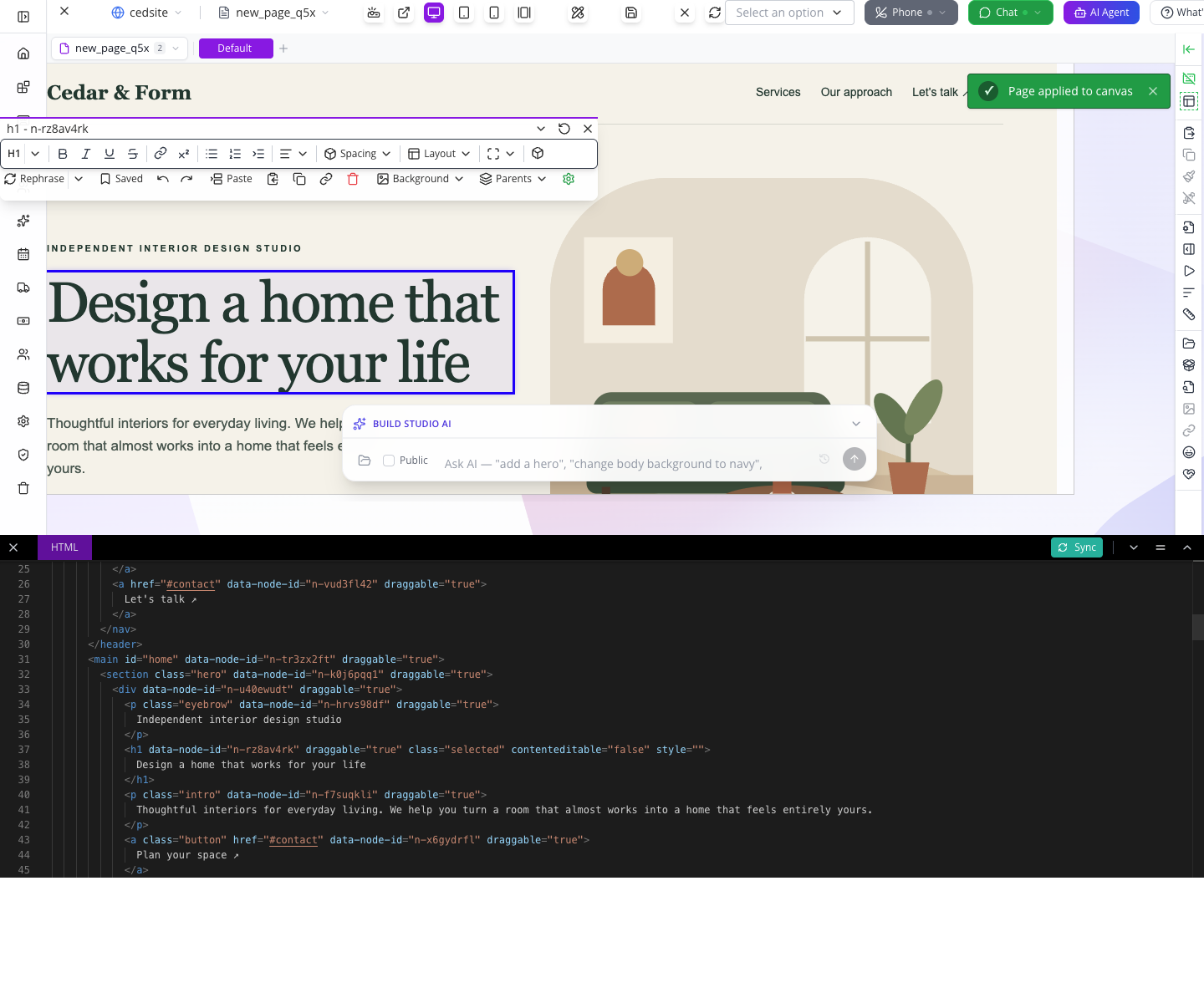This screenshot has height=1003, width=1204.
Task: Apply underline formatting
Action: click(110, 154)
